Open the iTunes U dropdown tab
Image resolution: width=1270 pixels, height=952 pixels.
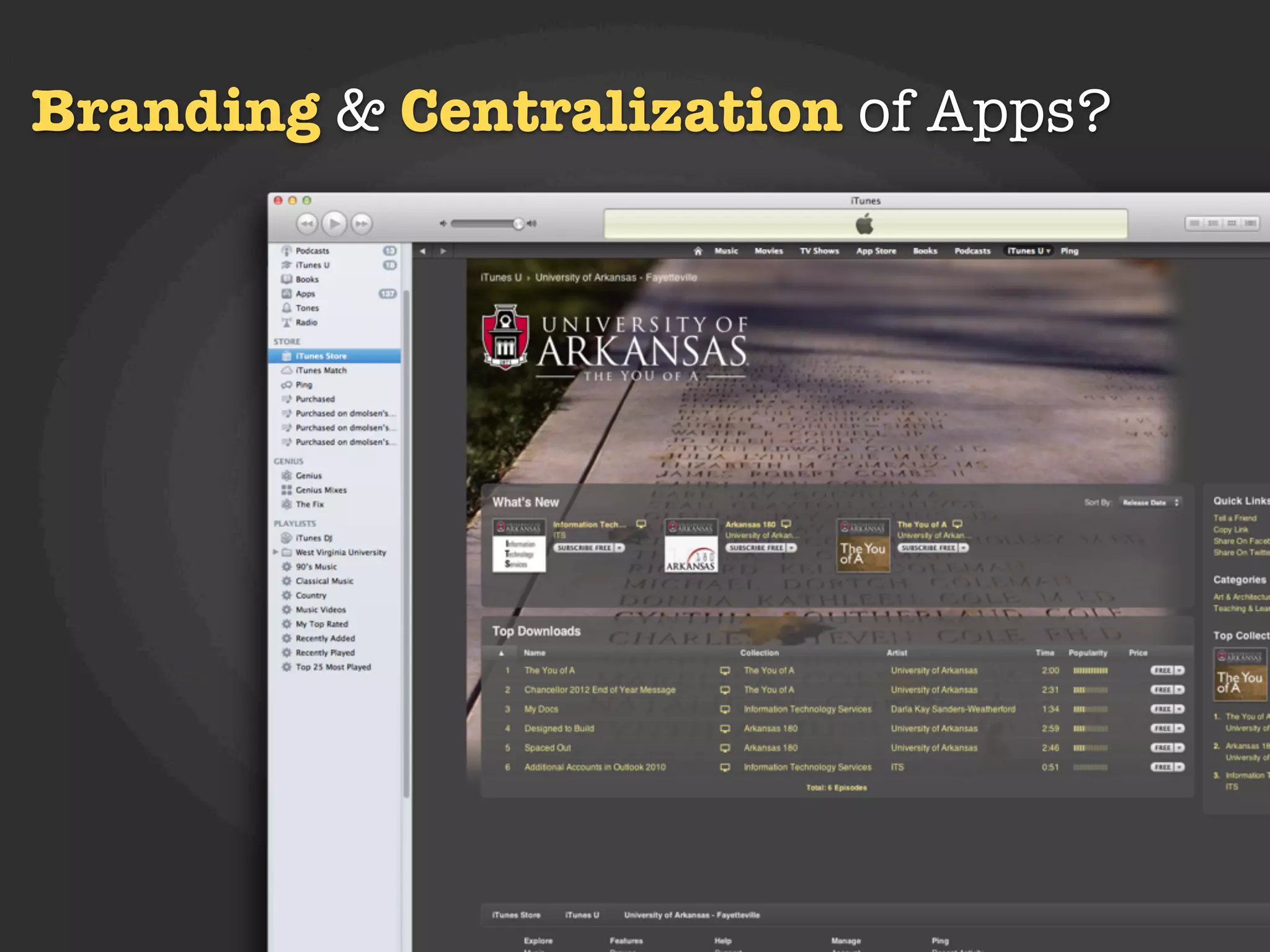pyautogui.click(x=1029, y=251)
